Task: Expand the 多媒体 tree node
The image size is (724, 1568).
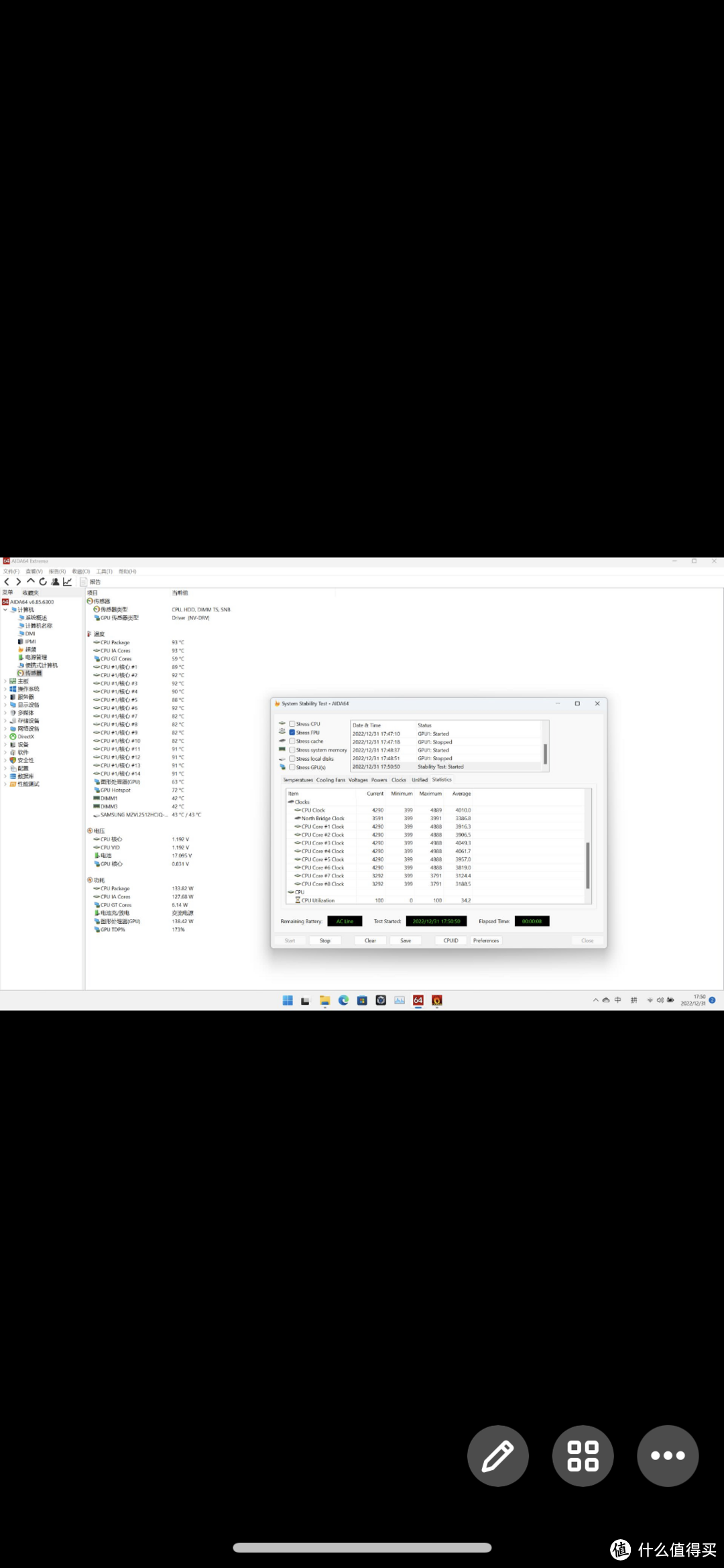Action: 5,713
